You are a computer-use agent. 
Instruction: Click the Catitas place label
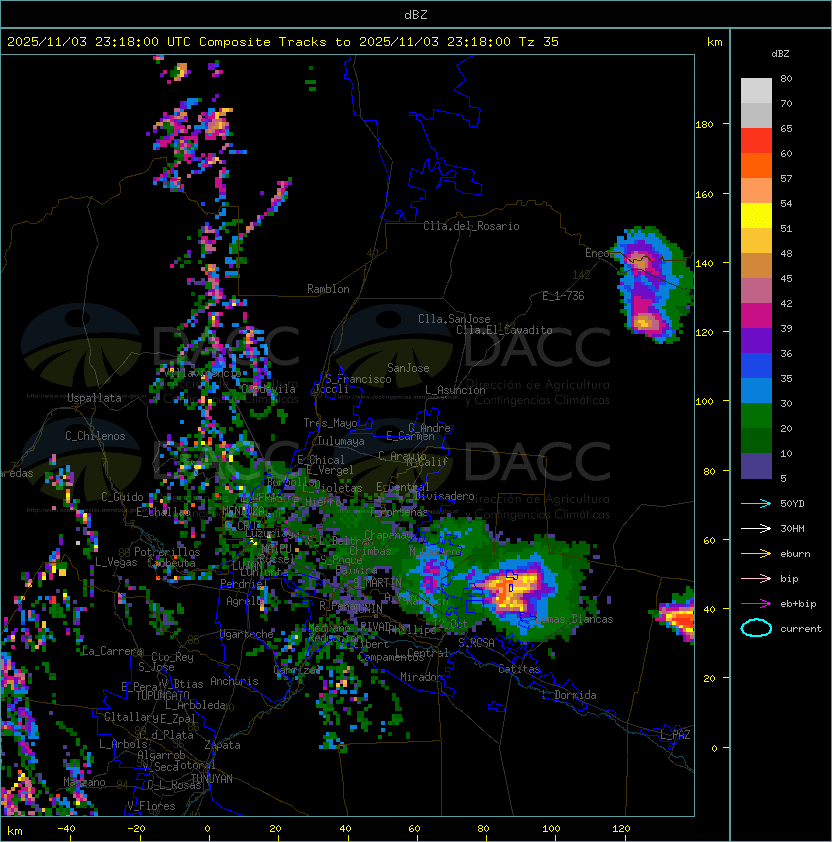(x=519, y=669)
